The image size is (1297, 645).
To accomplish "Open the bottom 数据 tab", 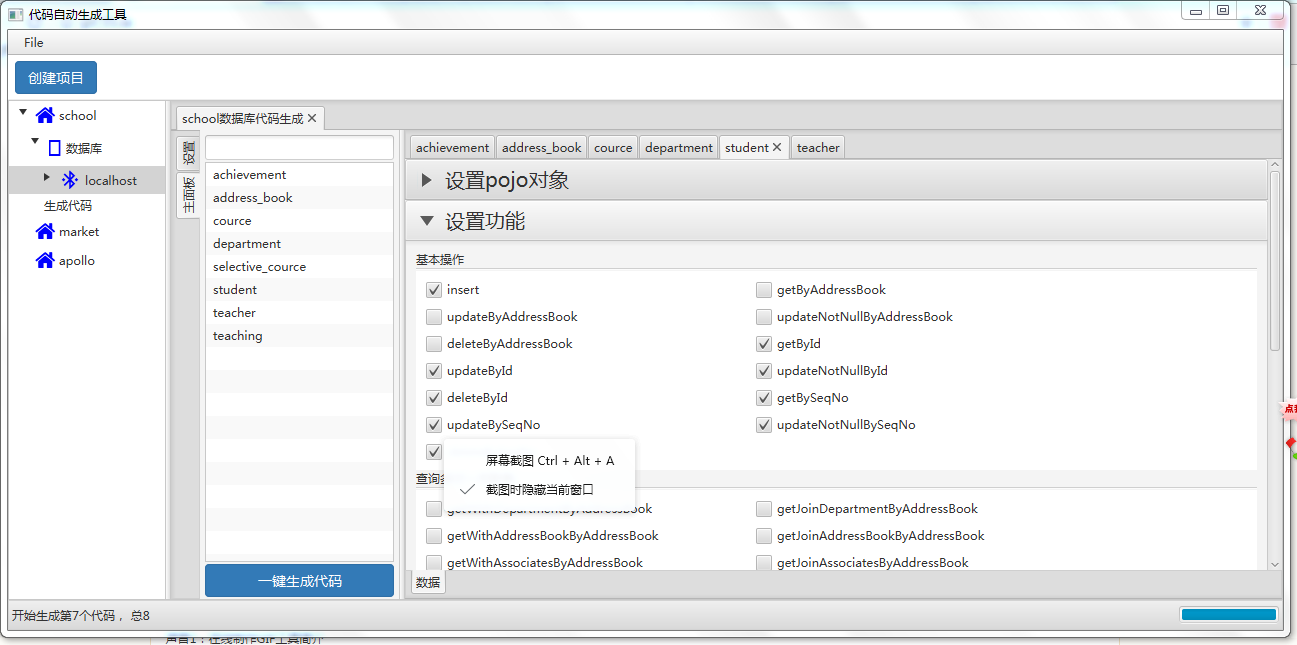I will pyautogui.click(x=428, y=582).
